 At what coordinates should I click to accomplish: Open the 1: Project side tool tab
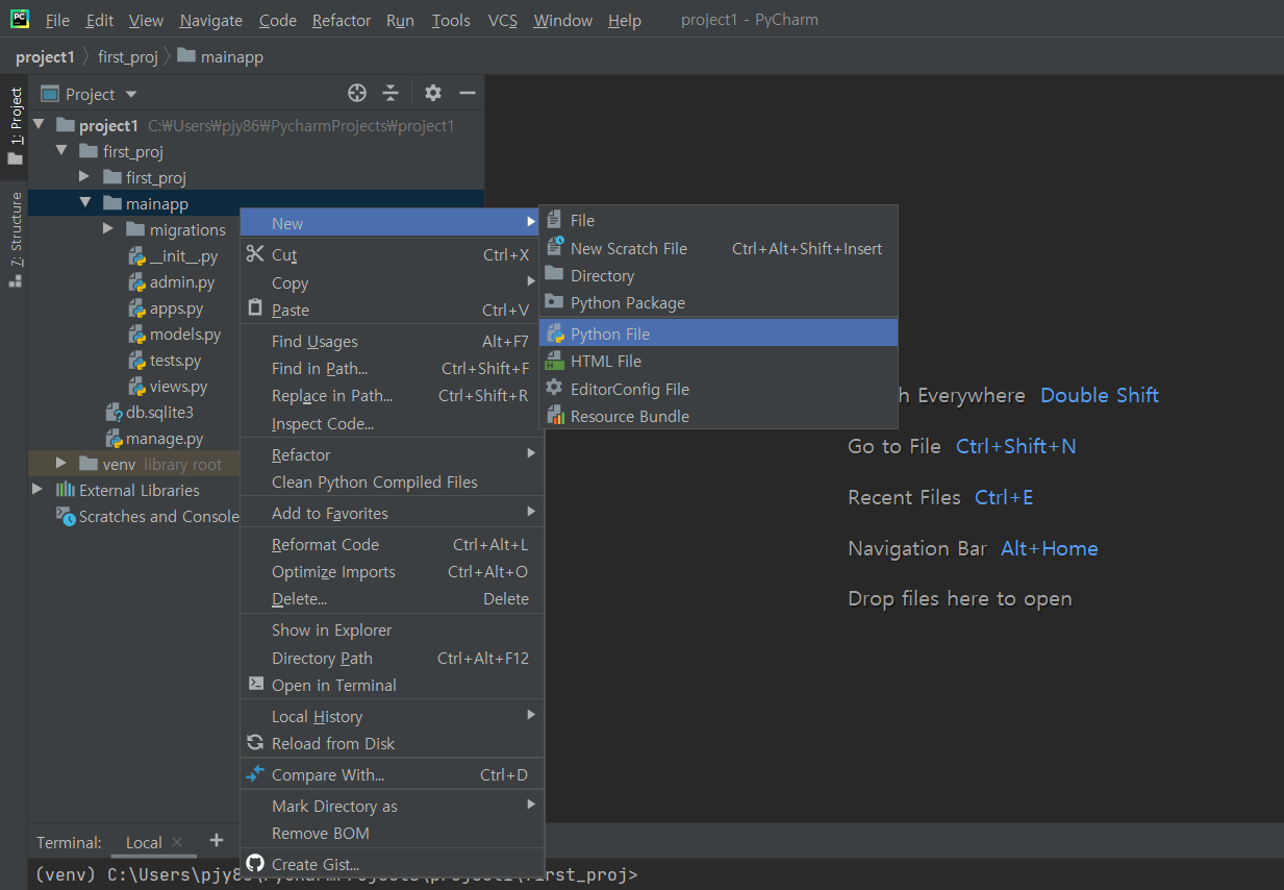point(15,126)
